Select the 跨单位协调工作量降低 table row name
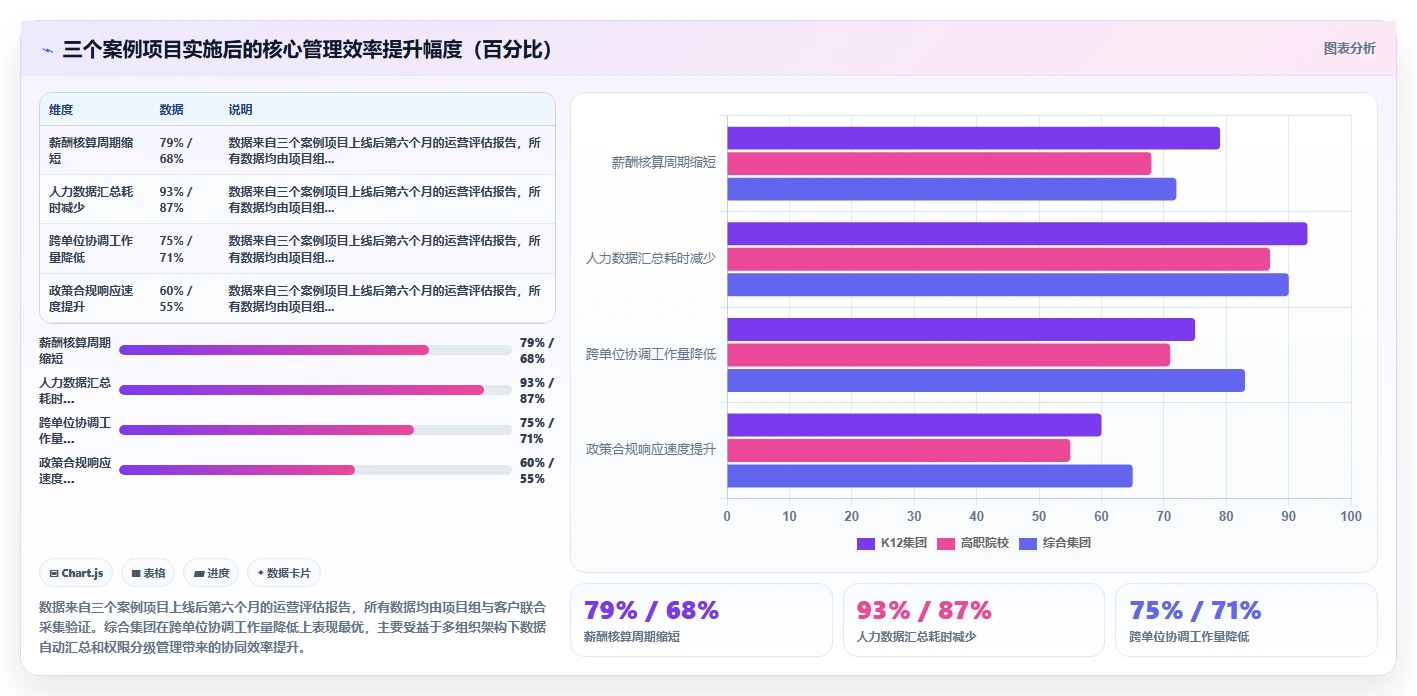The height and width of the screenshot is (696, 1417). pos(91,249)
